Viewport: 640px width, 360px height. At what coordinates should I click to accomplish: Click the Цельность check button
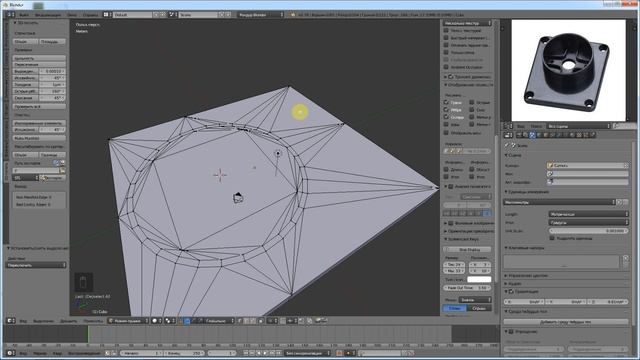(x=40, y=58)
